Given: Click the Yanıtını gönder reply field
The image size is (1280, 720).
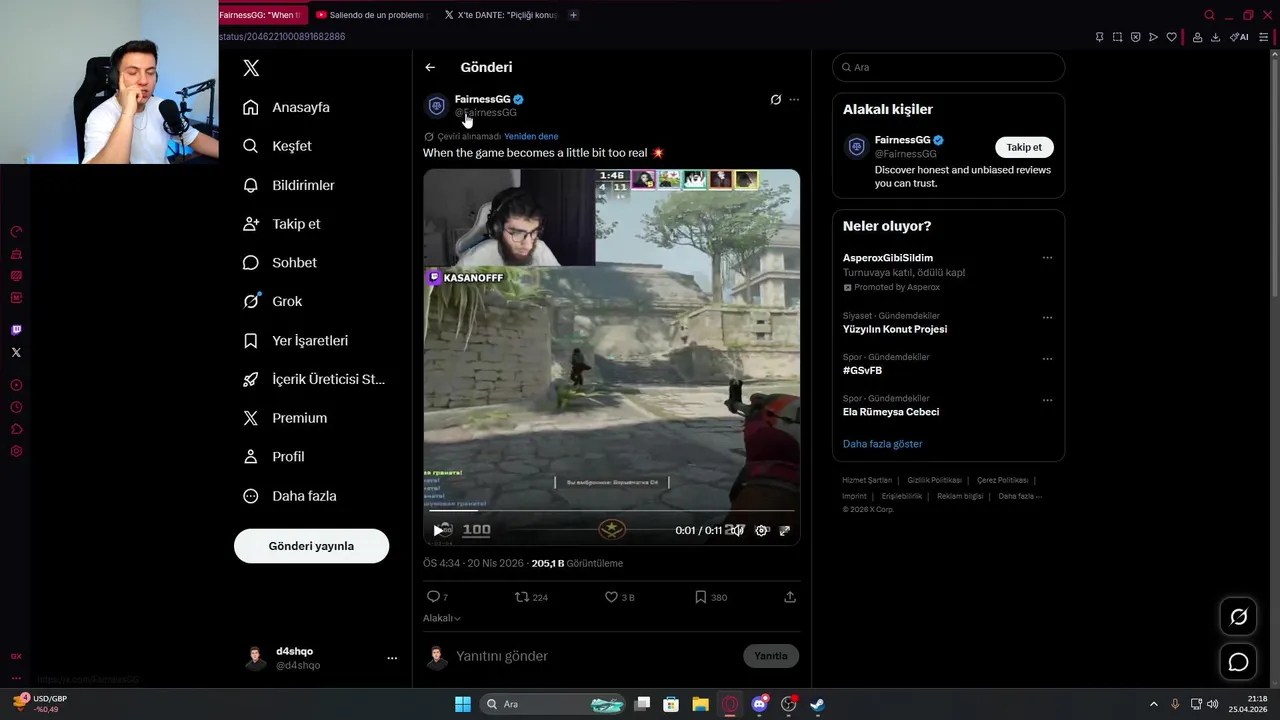Looking at the screenshot, I should [x=596, y=656].
